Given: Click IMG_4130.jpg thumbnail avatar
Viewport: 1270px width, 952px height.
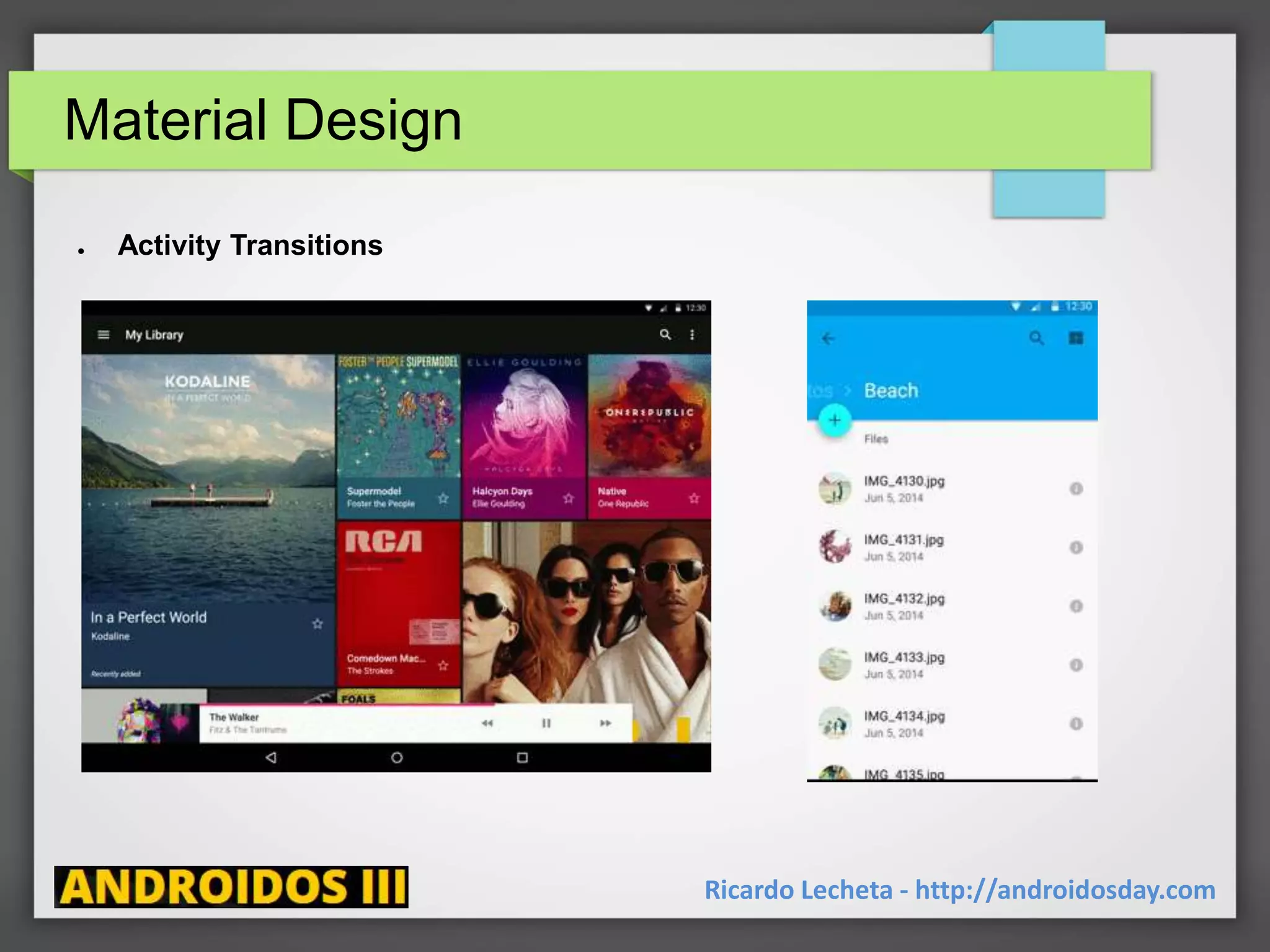Looking at the screenshot, I should point(835,488).
